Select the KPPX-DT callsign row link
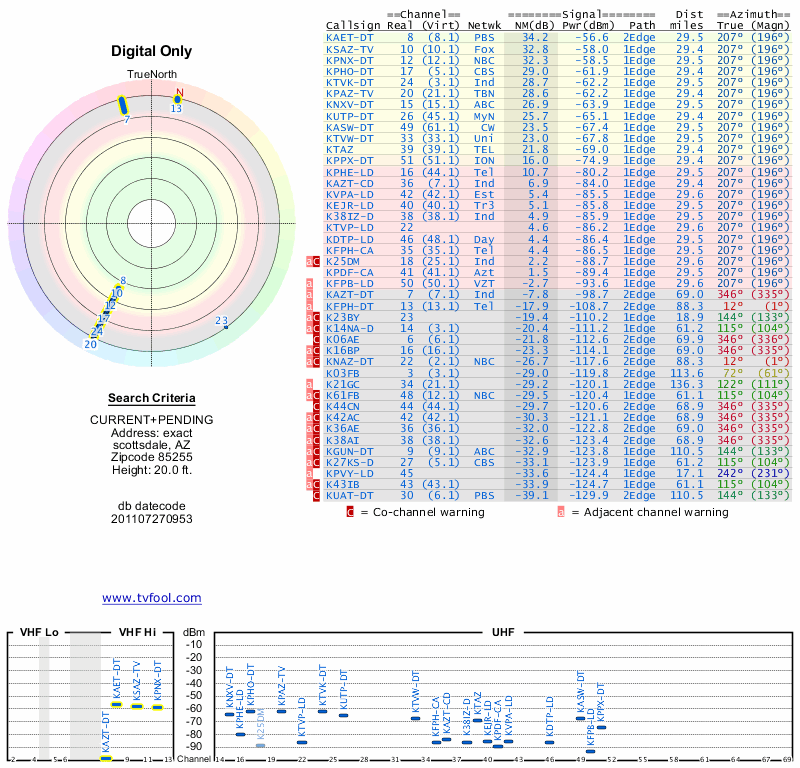 click(350, 160)
